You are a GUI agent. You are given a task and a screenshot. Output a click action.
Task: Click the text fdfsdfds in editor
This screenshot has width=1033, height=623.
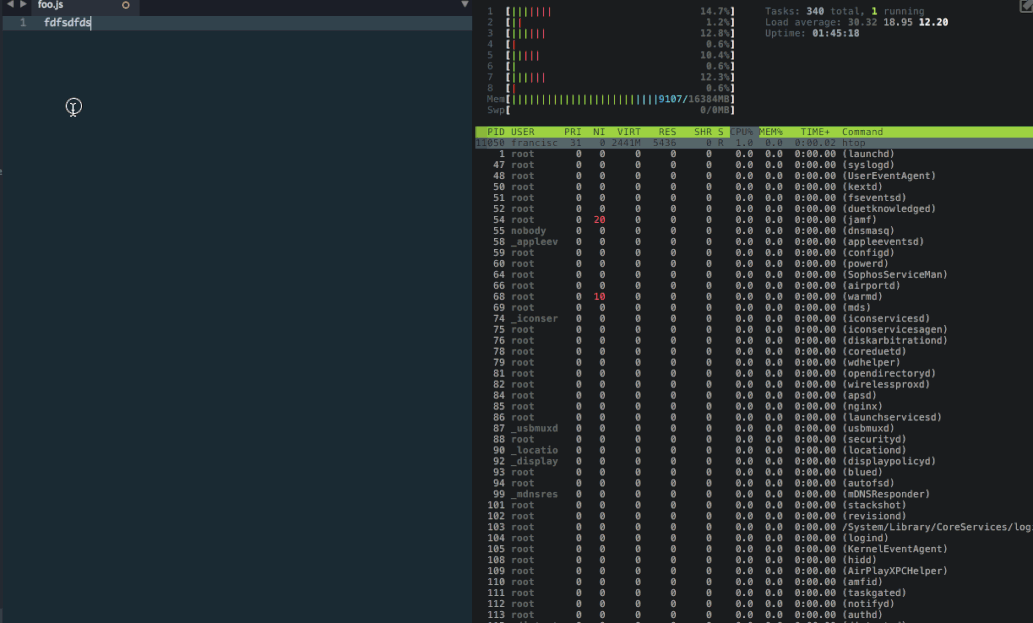pyautogui.click(x=67, y=22)
